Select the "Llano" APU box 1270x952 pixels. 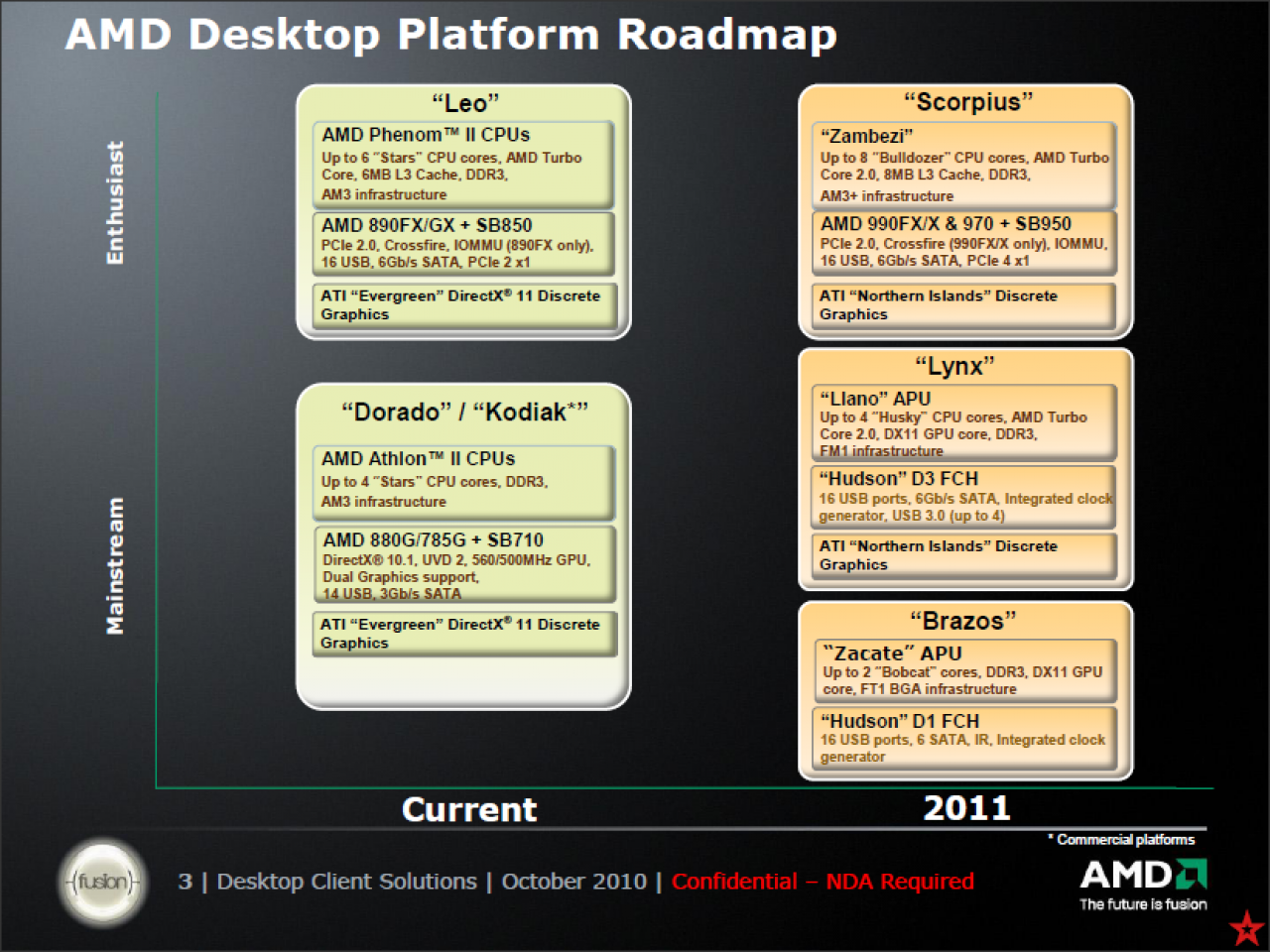(x=963, y=423)
